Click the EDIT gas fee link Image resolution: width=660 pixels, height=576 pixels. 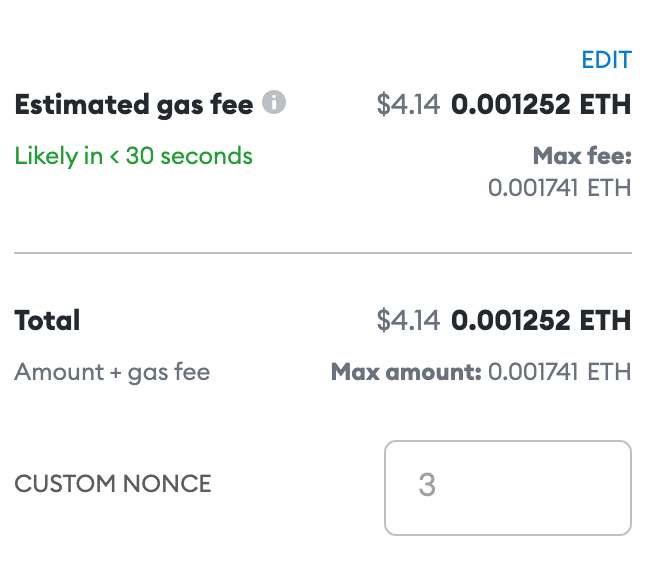tap(606, 60)
